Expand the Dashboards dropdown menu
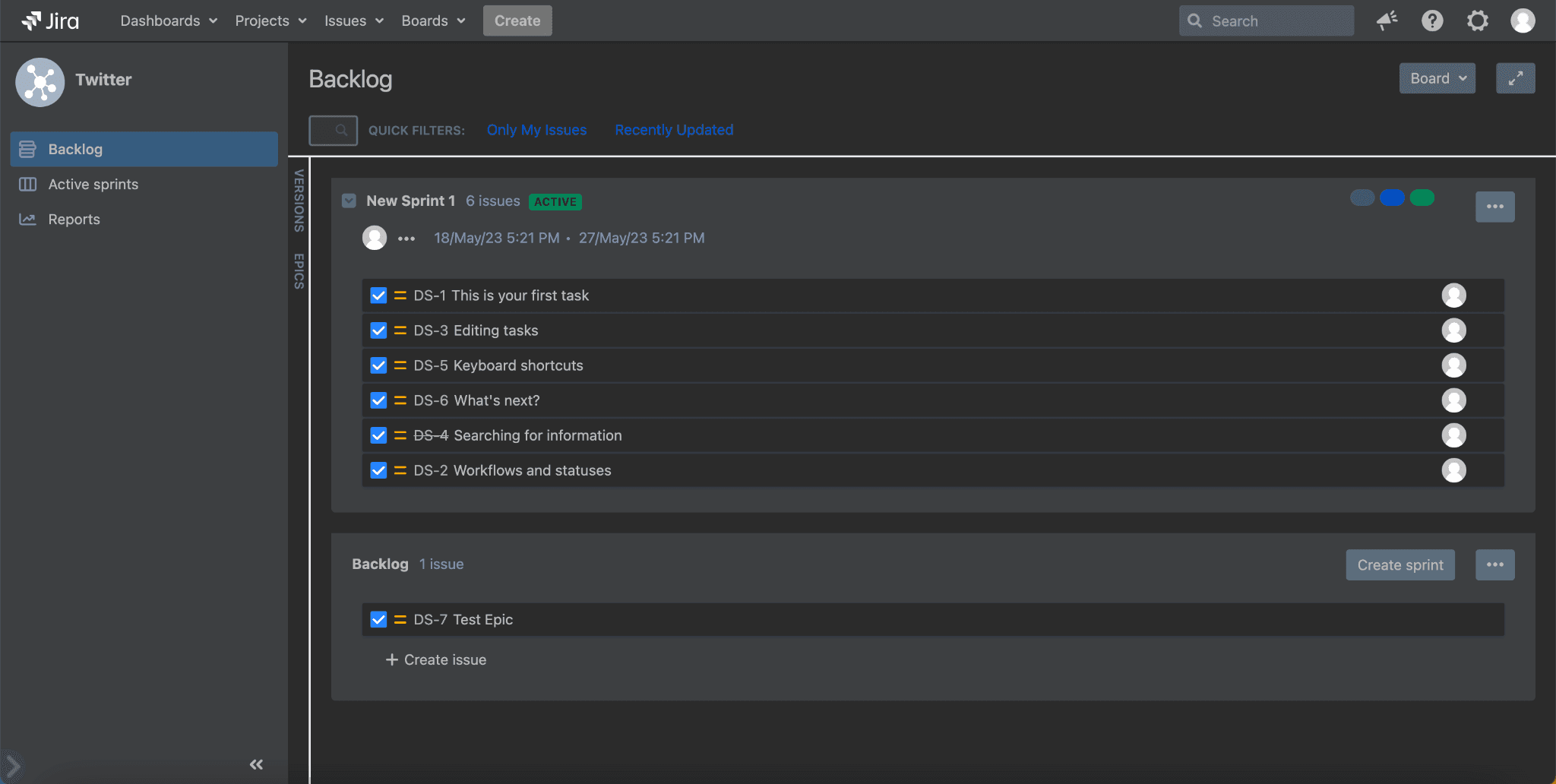Viewport: 1556px width, 784px height. [x=168, y=21]
